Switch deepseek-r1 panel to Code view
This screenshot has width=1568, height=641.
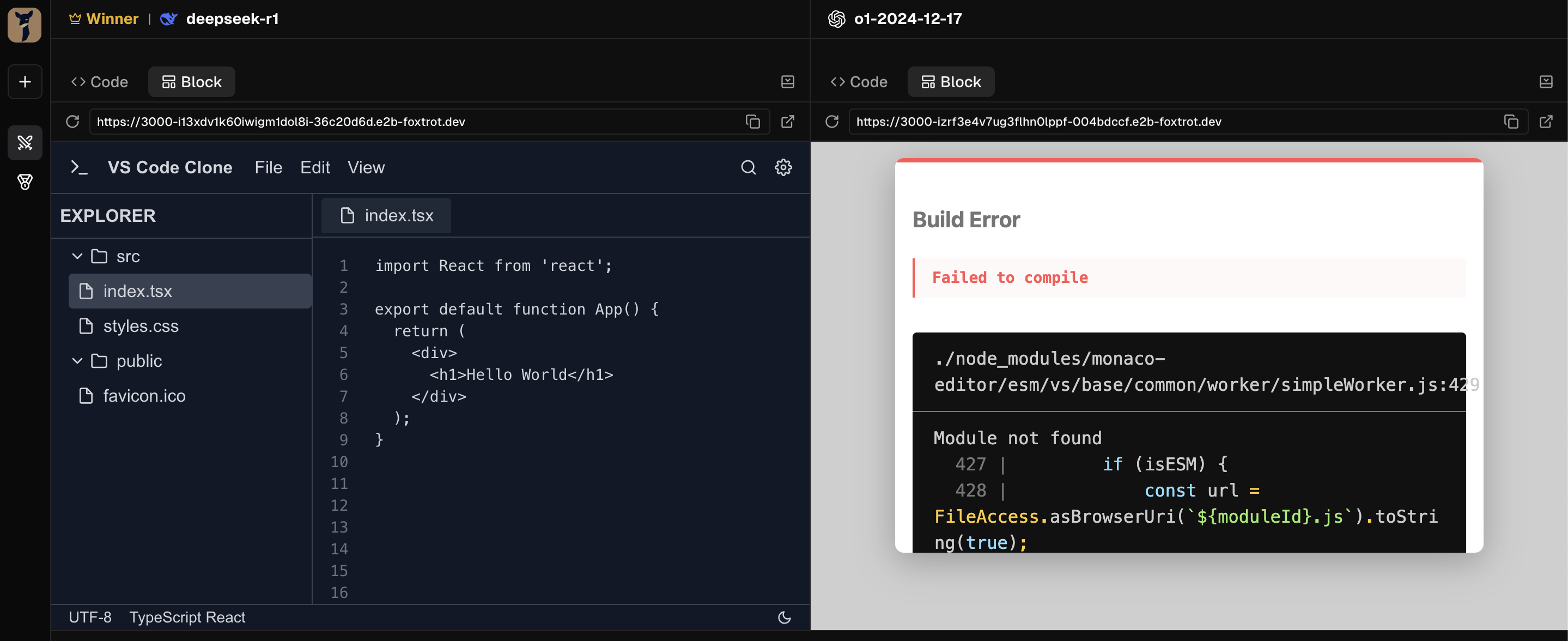[100, 82]
